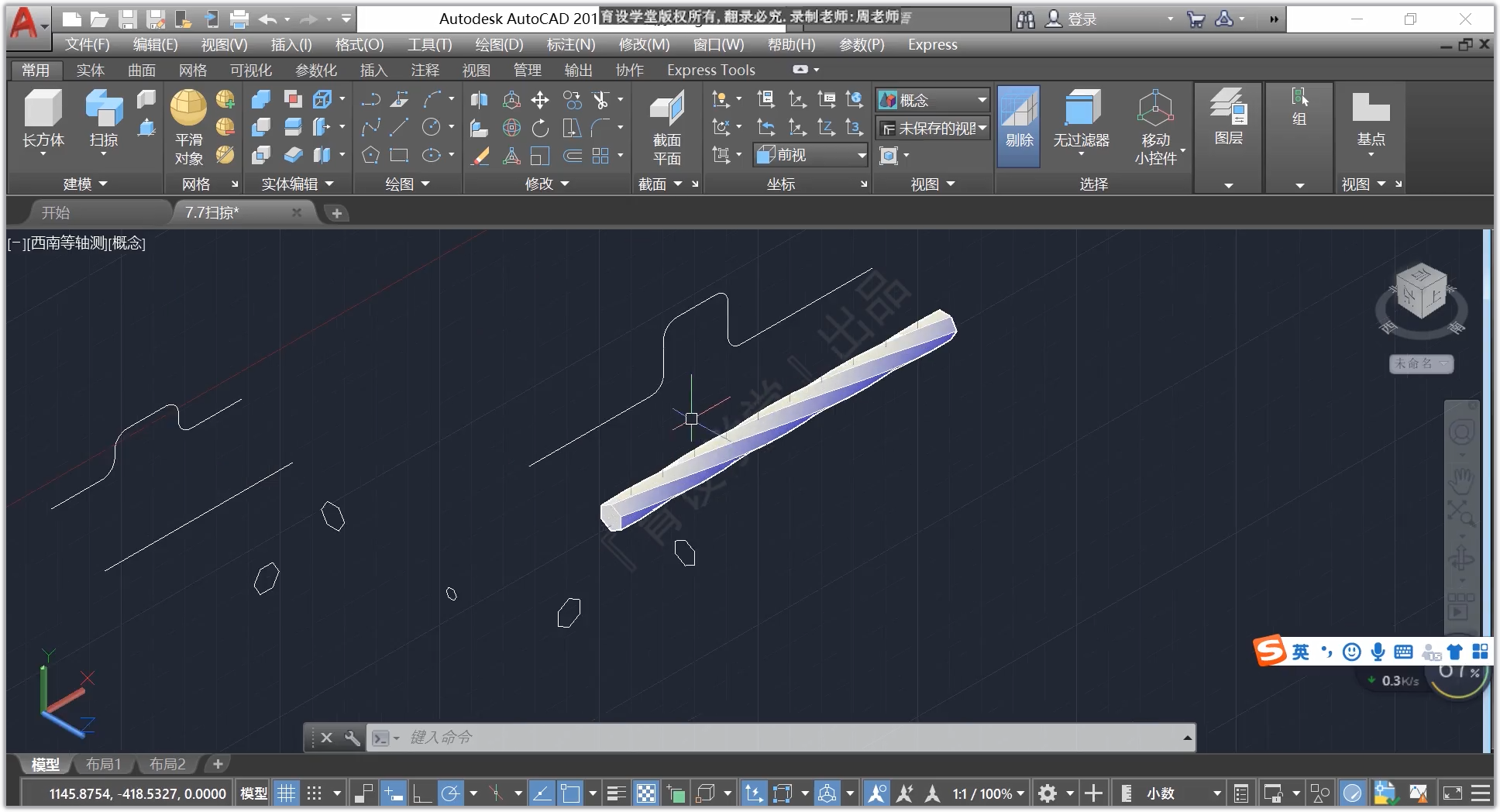Expand the 修改 panel
Viewport: 1500px width, 812px height.
pyautogui.click(x=546, y=184)
